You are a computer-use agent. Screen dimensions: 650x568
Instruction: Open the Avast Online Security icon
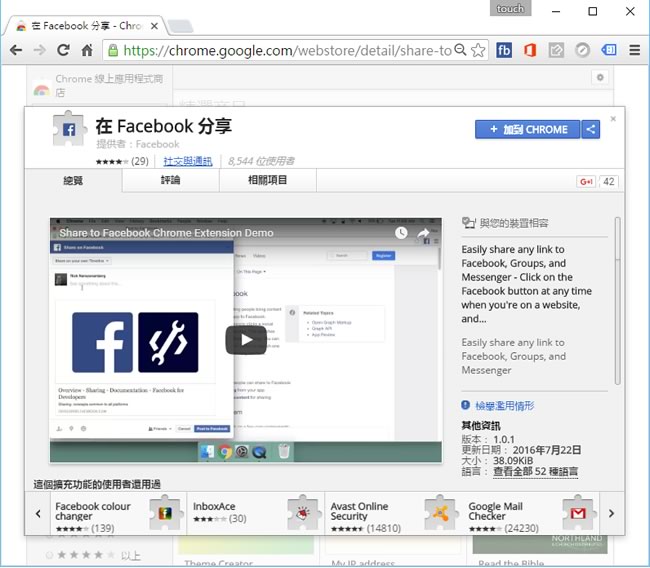click(440, 513)
